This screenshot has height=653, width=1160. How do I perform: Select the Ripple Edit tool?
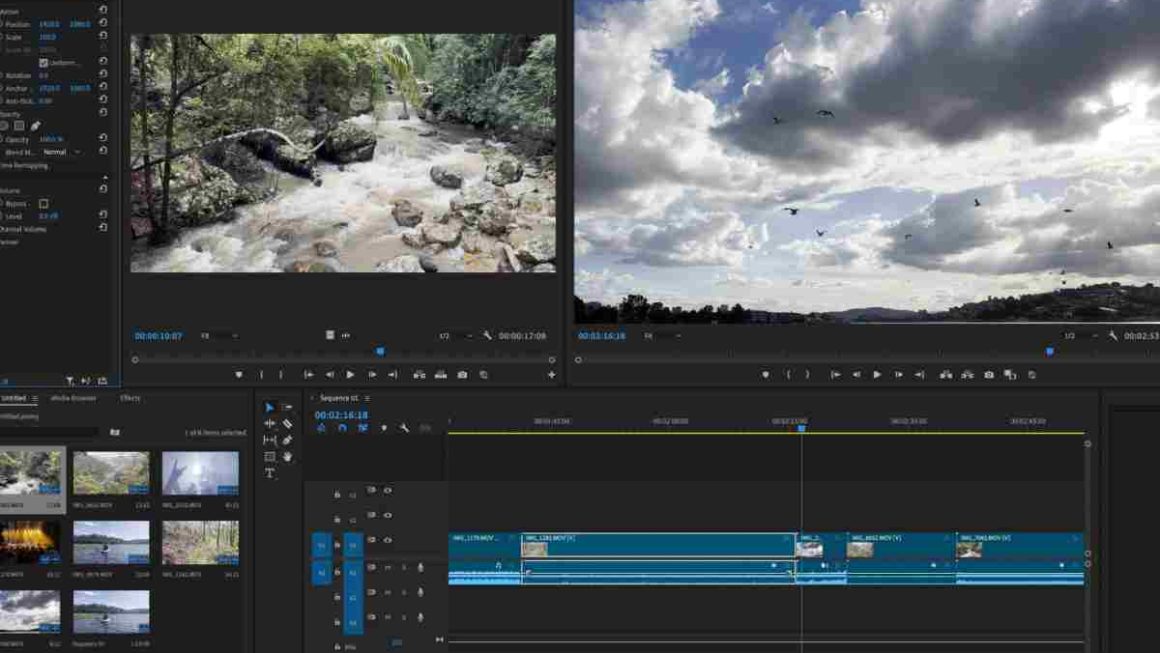click(269, 424)
